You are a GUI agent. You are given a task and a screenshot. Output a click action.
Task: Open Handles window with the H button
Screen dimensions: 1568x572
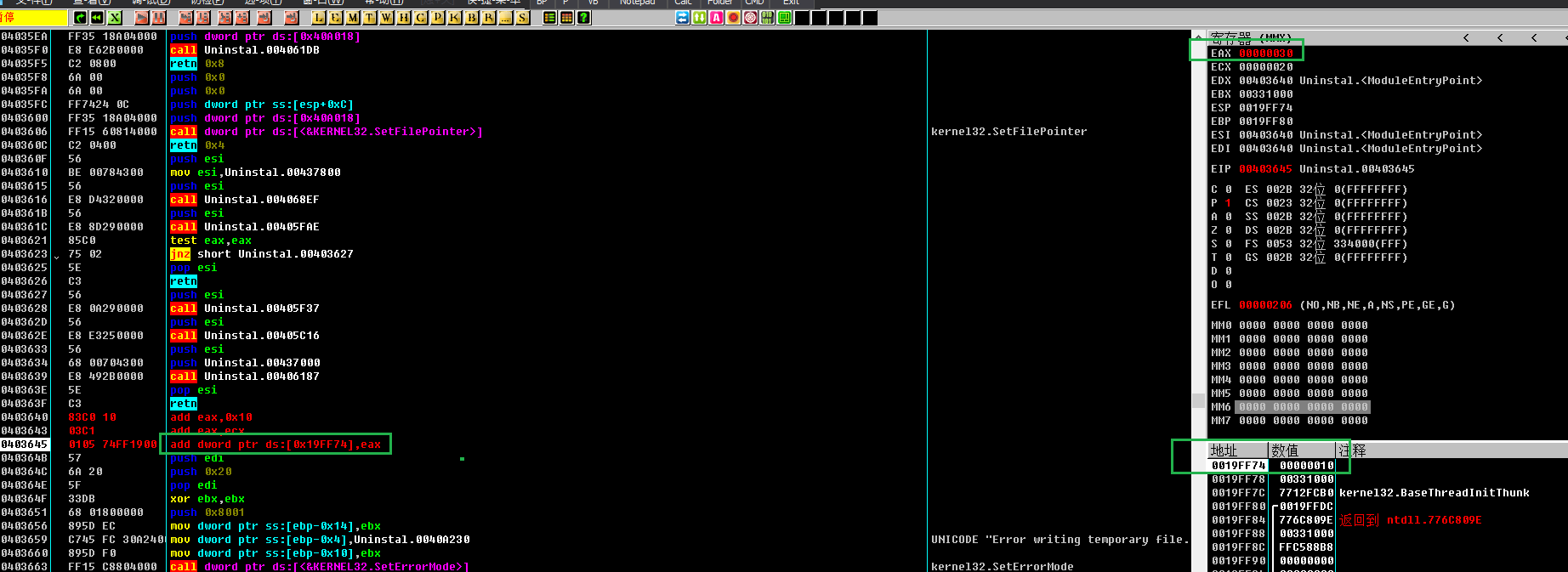coord(404,18)
